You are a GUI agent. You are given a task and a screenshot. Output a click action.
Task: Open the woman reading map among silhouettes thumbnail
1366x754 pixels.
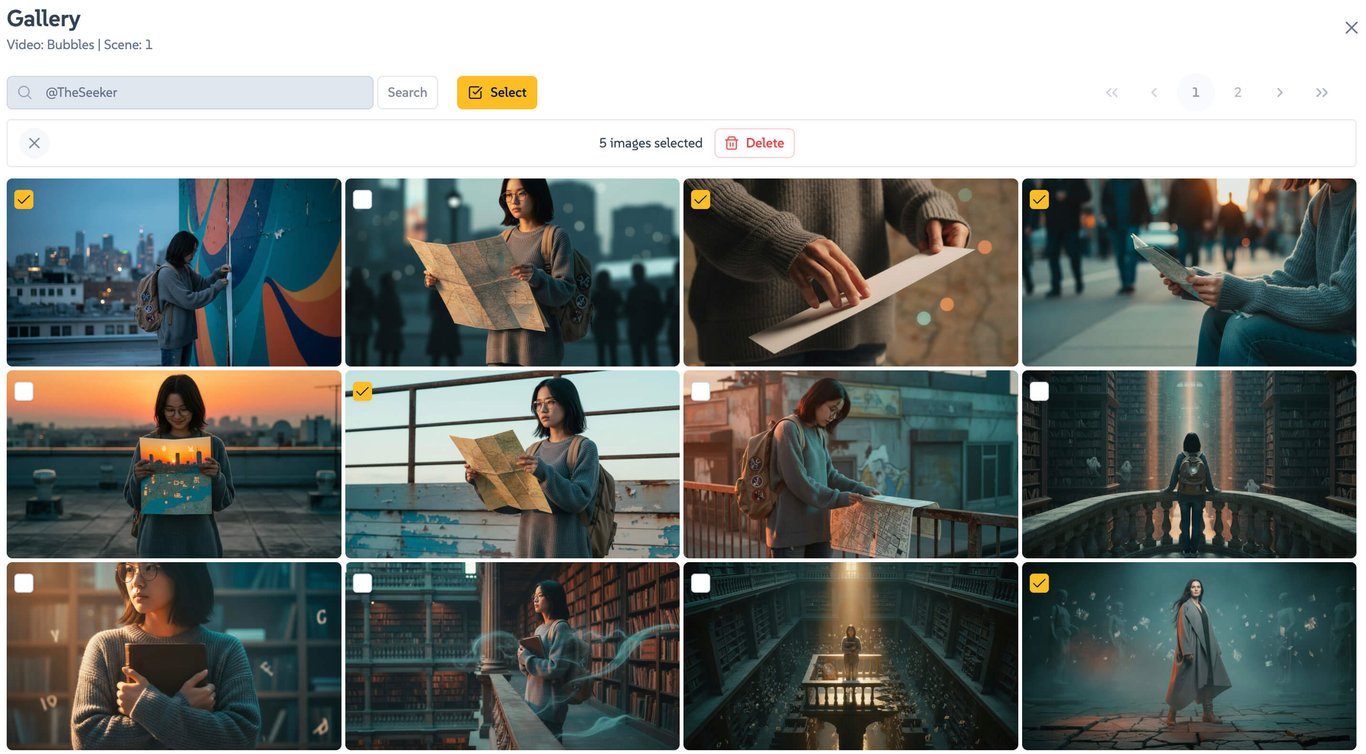click(x=512, y=273)
